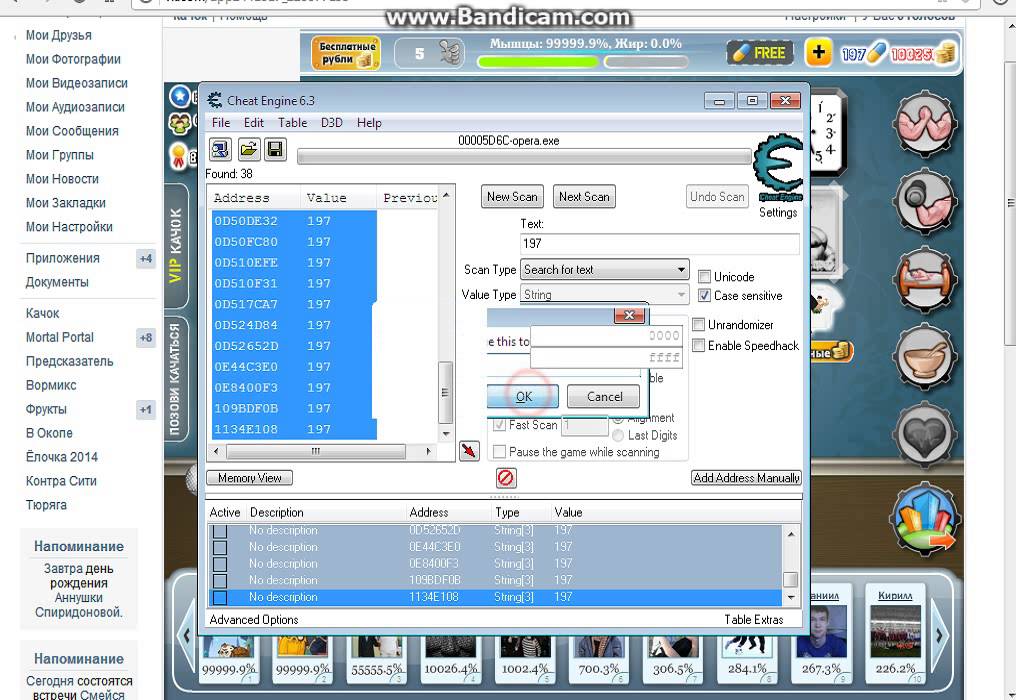Enable the Unrandomizer checkbox
Image resolution: width=1016 pixels, height=700 pixels.
[698, 325]
